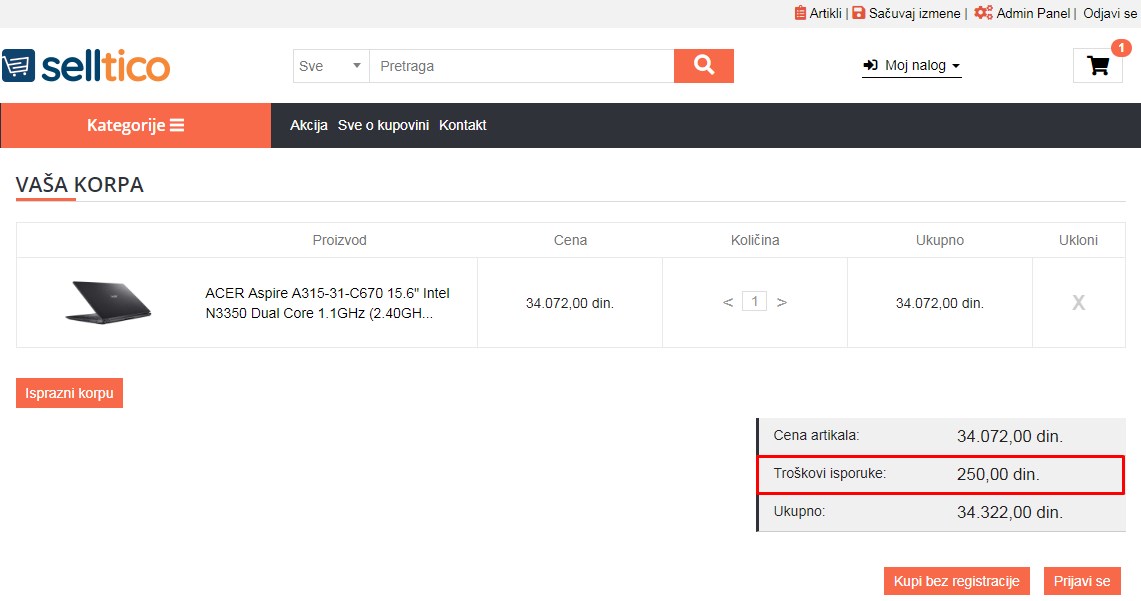Click Kupi bez registracije button
The width and height of the screenshot is (1141, 601).
(x=957, y=581)
